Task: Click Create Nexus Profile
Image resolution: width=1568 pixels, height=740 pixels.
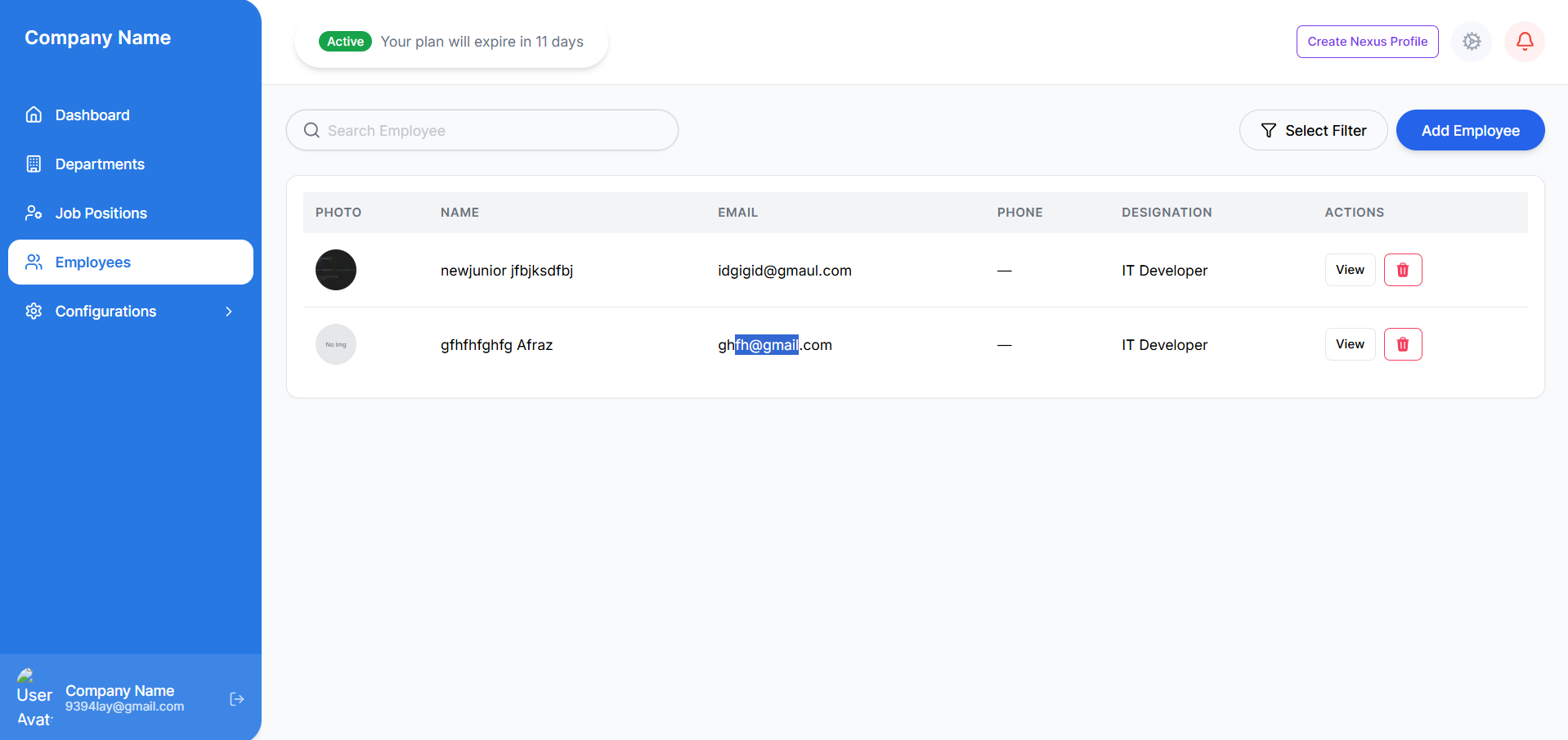Action: (1367, 41)
